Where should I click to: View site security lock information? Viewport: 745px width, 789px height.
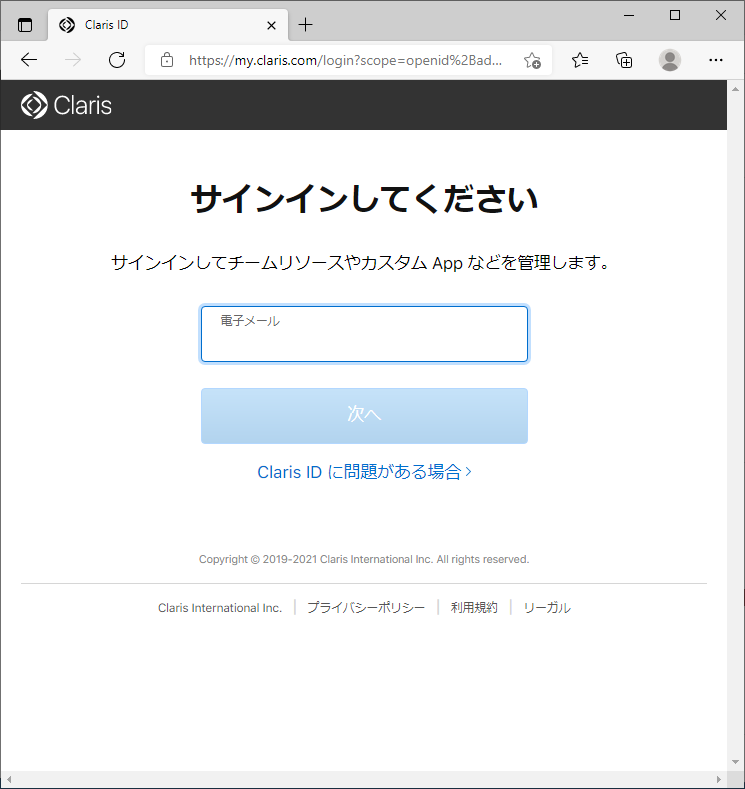pyautogui.click(x=167, y=60)
